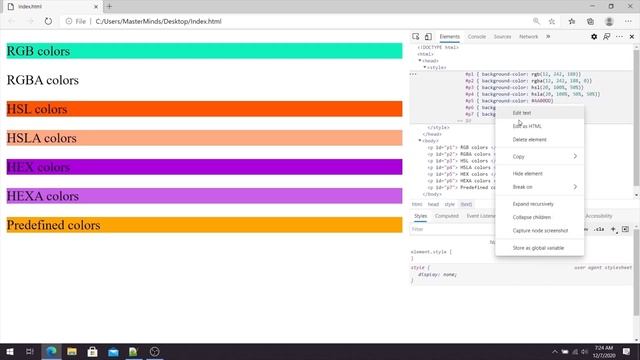The width and height of the screenshot is (640, 360).
Task: View site information File icon
Action: coord(76,21)
